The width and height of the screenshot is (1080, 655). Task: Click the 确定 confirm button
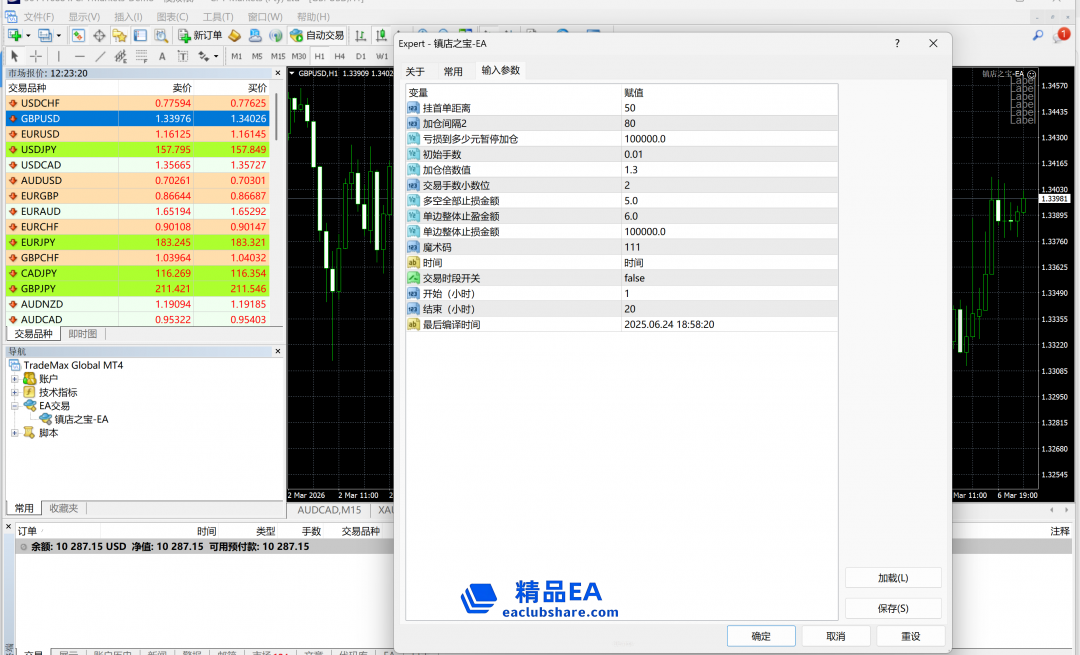(x=761, y=636)
